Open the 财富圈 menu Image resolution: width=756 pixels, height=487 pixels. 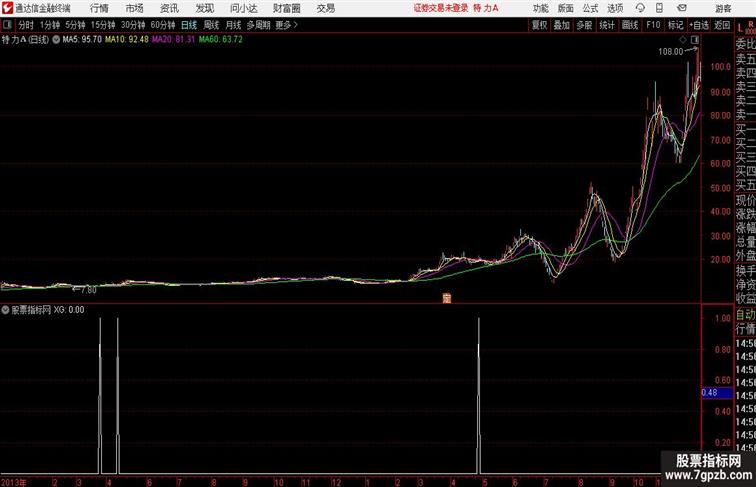click(x=286, y=8)
